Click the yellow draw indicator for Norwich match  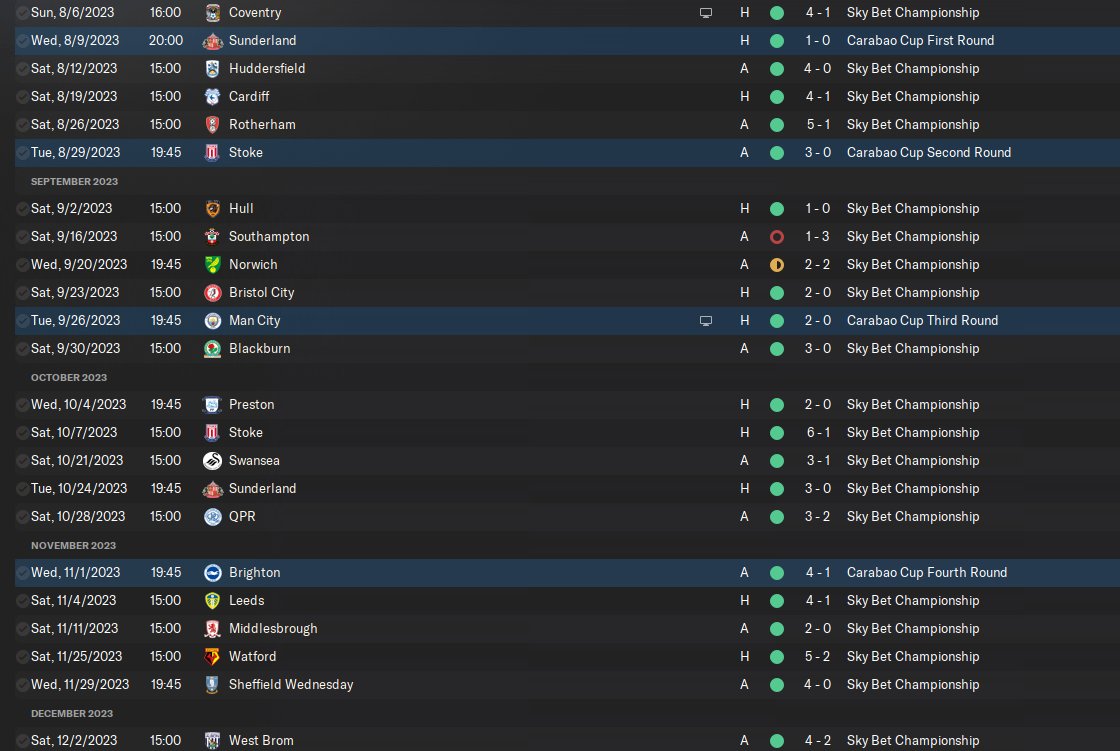(x=777, y=265)
